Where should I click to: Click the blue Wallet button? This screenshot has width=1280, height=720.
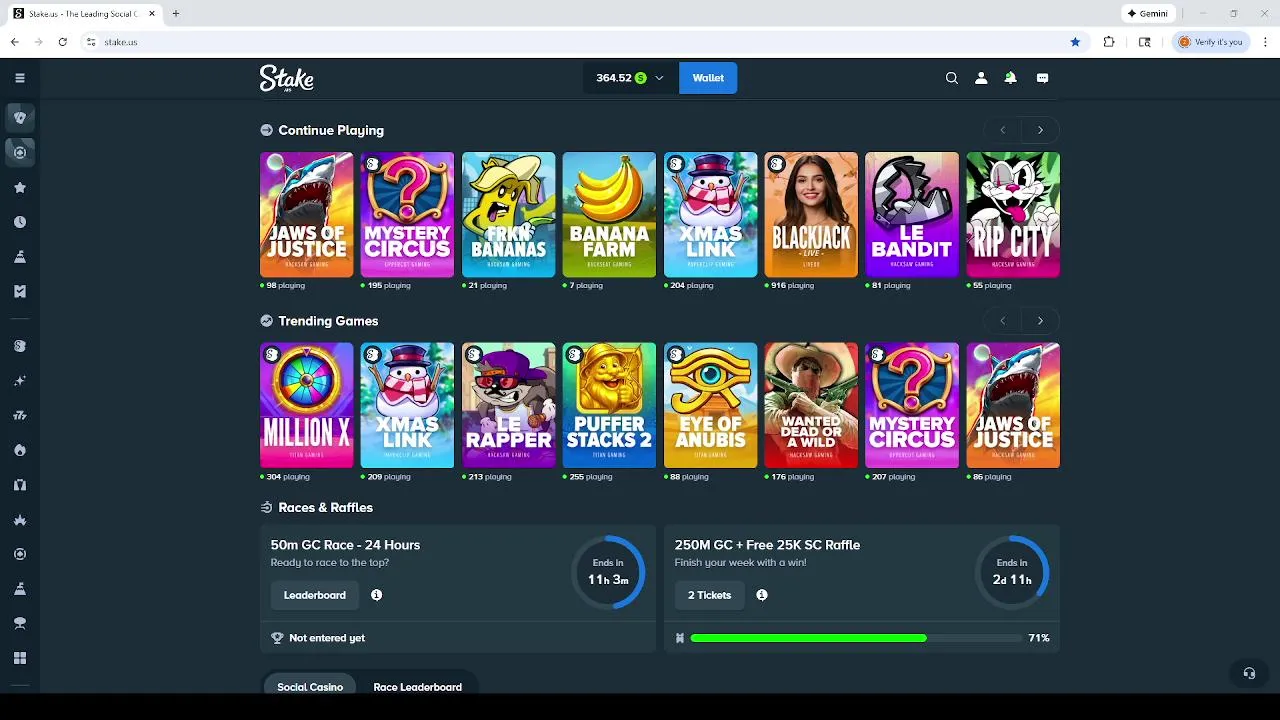[708, 78]
